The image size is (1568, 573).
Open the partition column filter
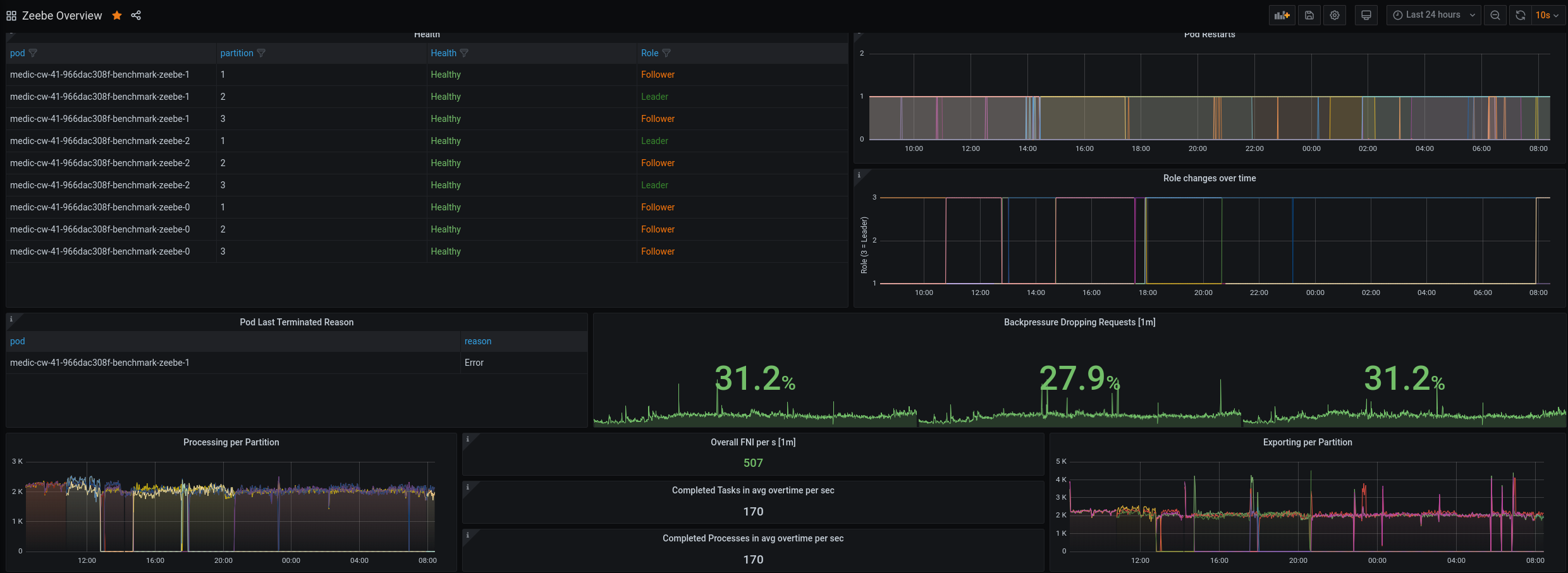pyautogui.click(x=261, y=53)
